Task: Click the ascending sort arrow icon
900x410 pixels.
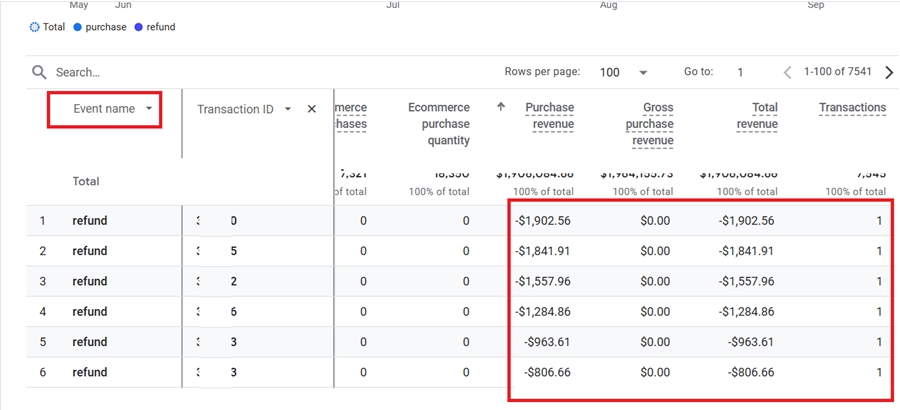Action: coord(501,107)
